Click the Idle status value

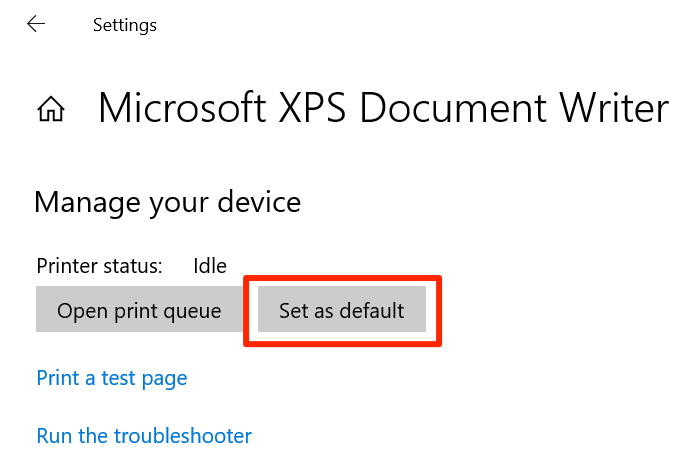210,266
